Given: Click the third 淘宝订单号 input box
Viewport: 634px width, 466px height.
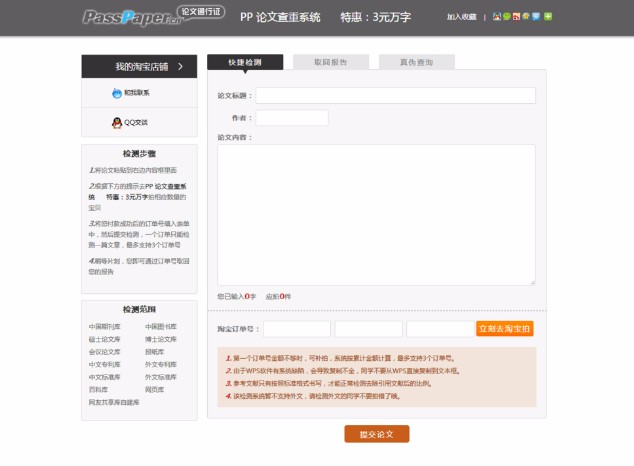Looking at the screenshot, I should point(440,329).
